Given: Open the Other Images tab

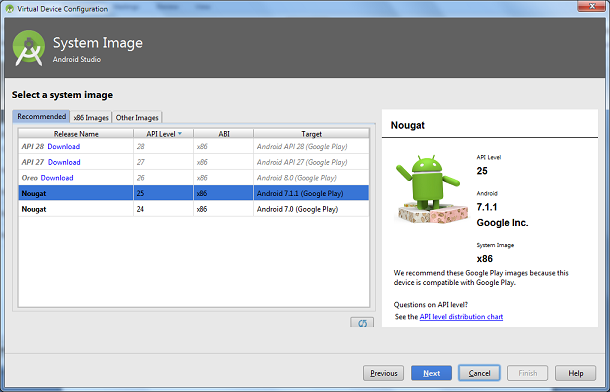Looking at the screenshot, I should click(x=137, y=117).
